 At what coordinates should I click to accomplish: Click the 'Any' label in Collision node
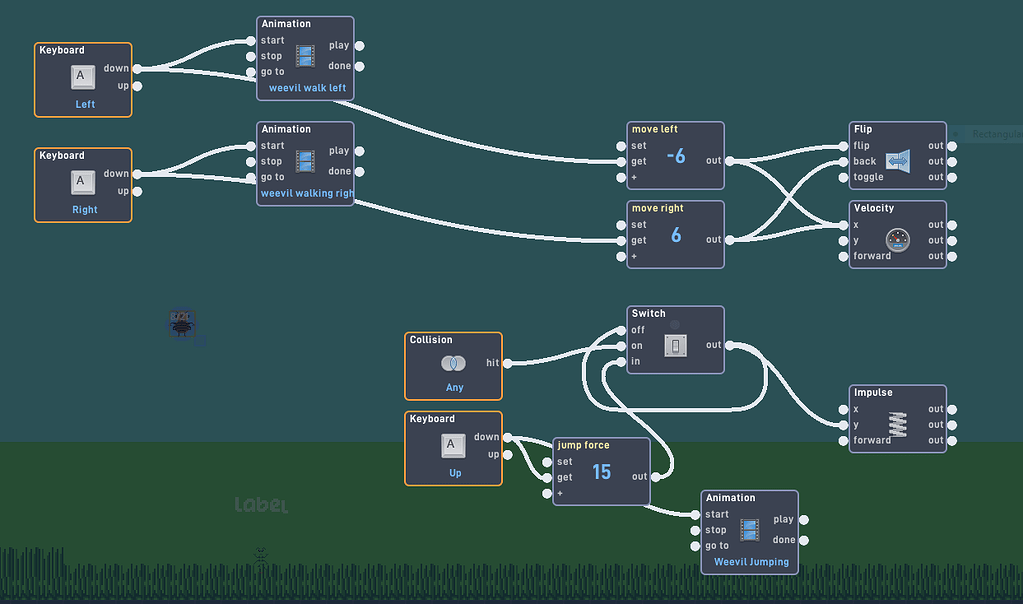coord(455,388)
